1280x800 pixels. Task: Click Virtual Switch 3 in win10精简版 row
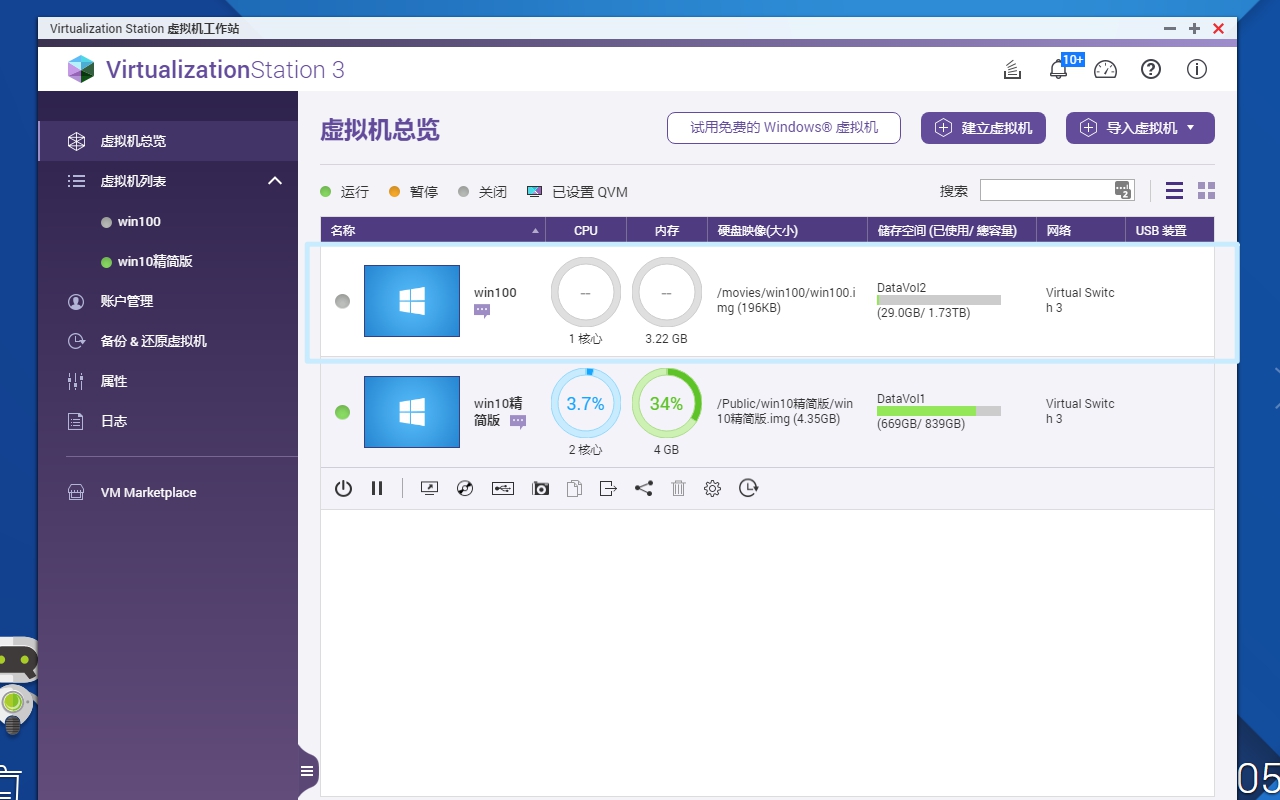click(1080, 411)
